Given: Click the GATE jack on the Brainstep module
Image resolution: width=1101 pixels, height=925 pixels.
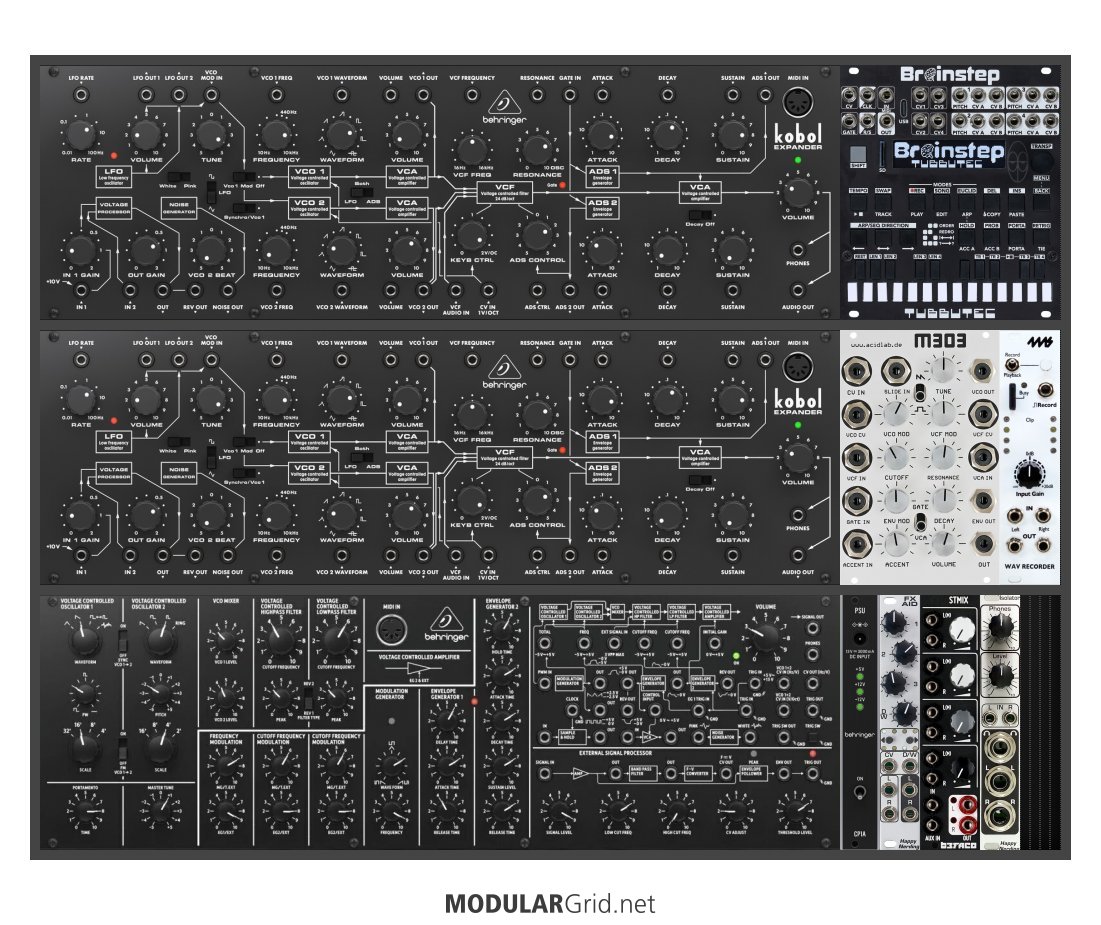Looking at the screenshot, I should (850, 121).
